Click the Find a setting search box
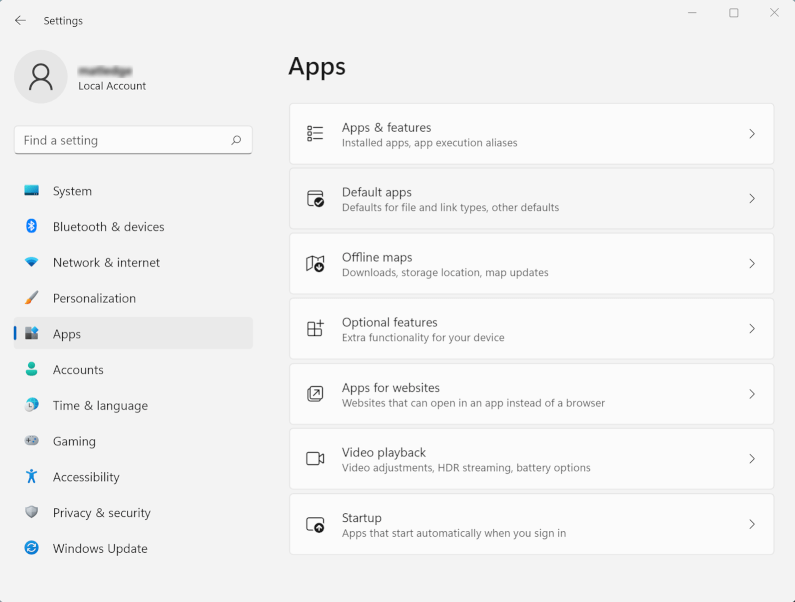 [133, 140]
